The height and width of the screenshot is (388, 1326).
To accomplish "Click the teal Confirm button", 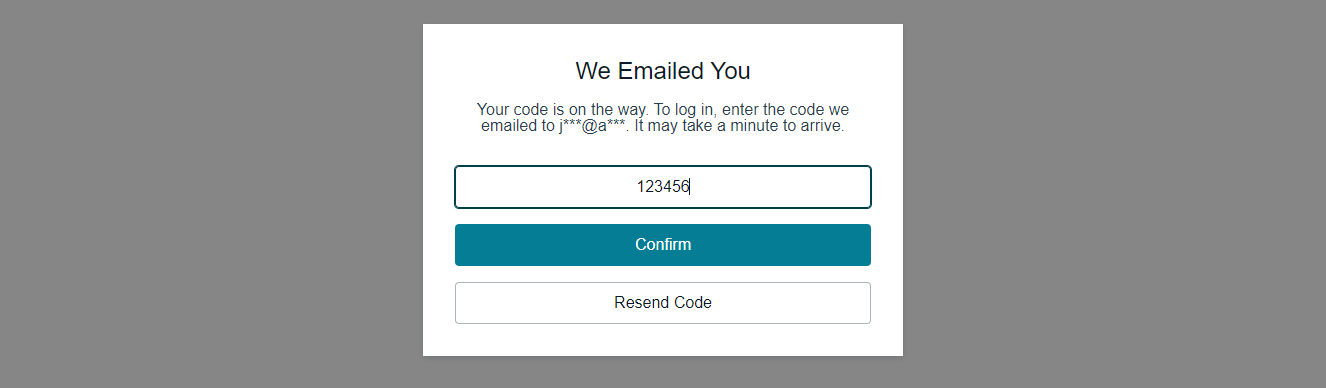I will [663, 245].
